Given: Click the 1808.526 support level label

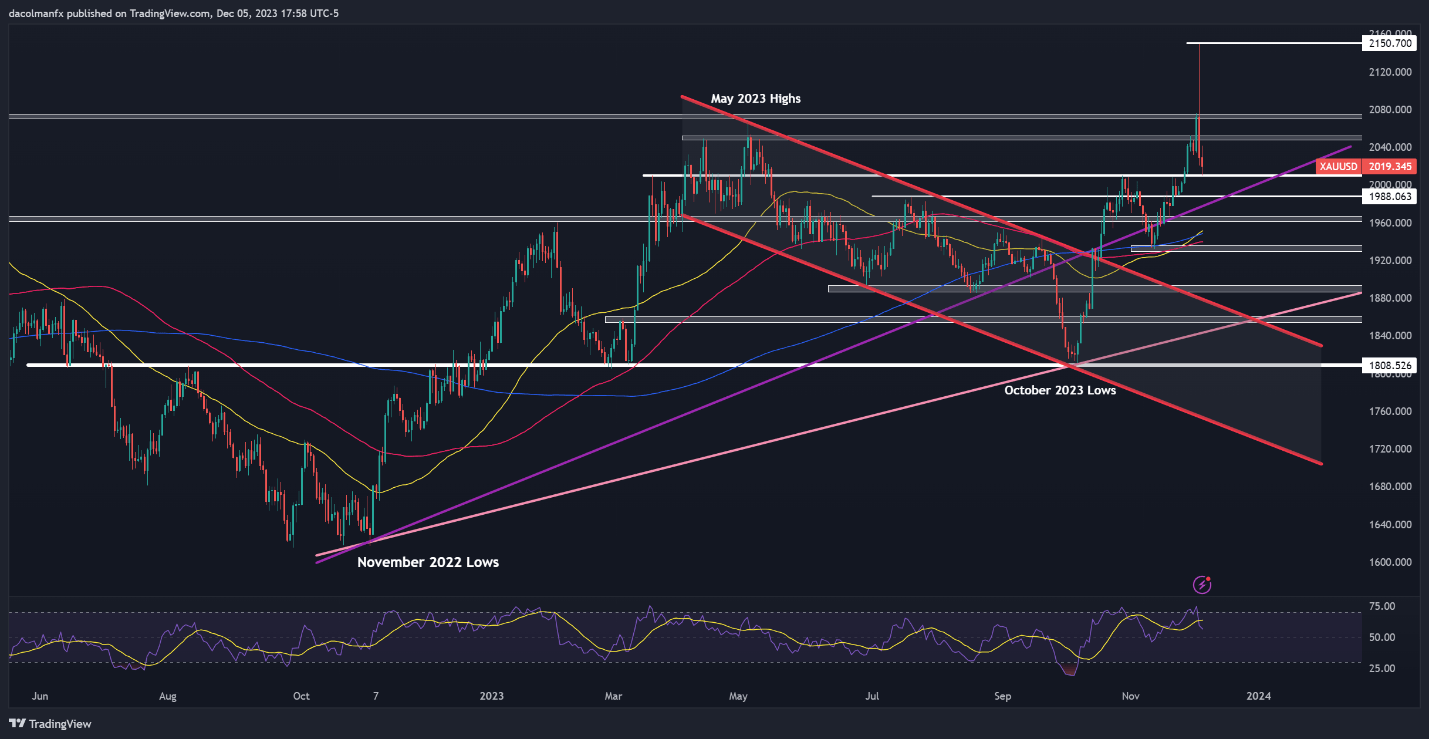Looking at the screenshot, I should 1391,366.
